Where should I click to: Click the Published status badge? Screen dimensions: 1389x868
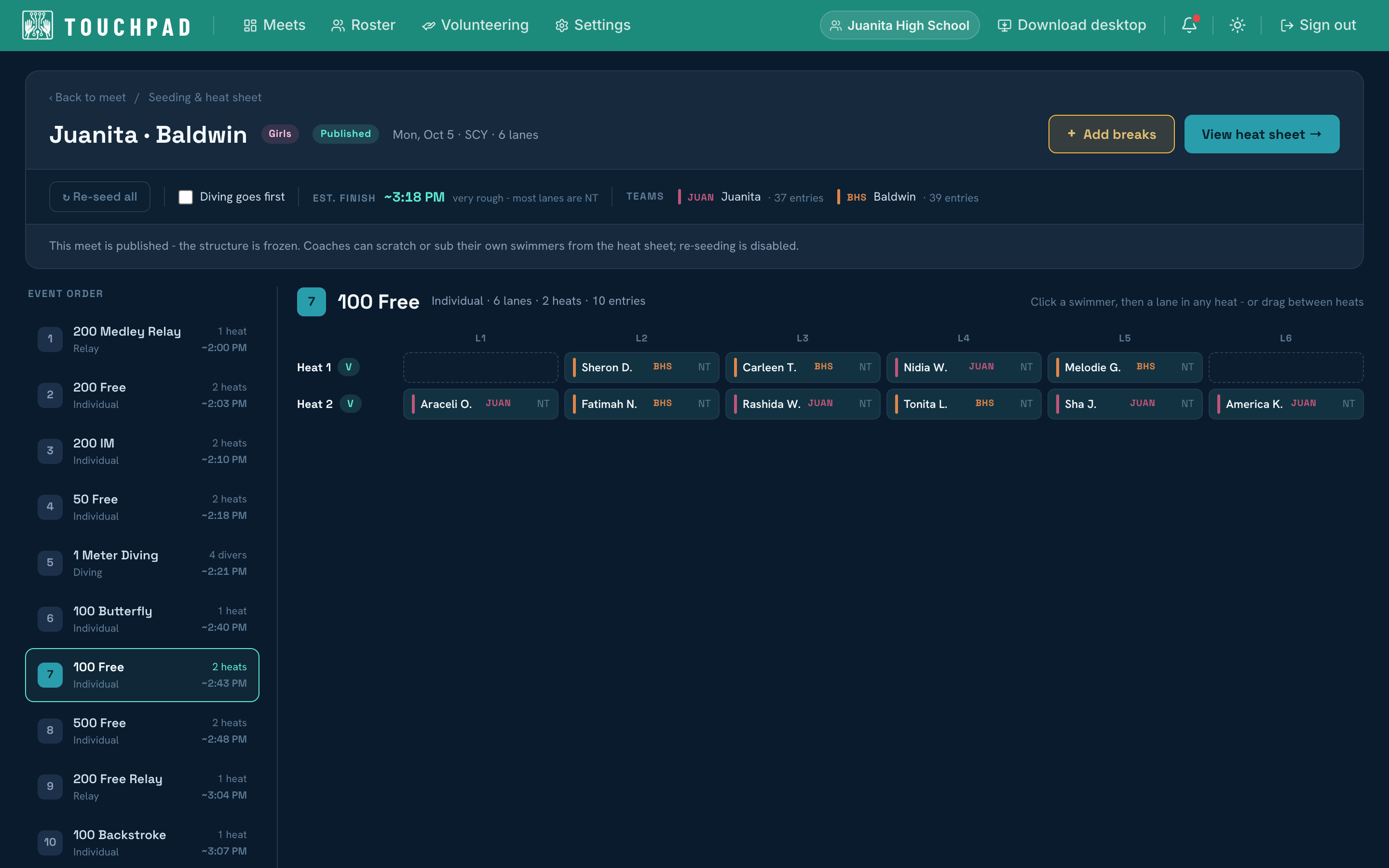click(x=345, y=134)
